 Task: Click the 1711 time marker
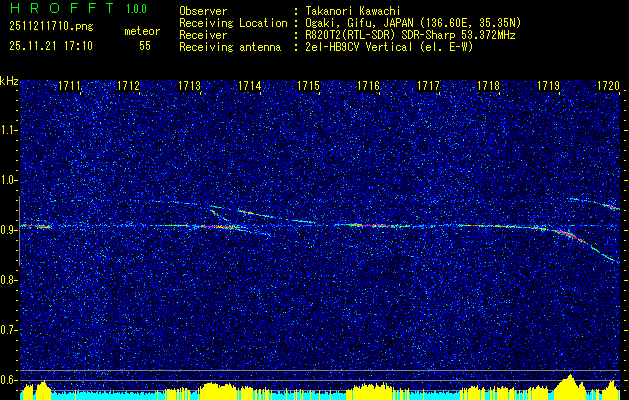(x=69, y=86)
